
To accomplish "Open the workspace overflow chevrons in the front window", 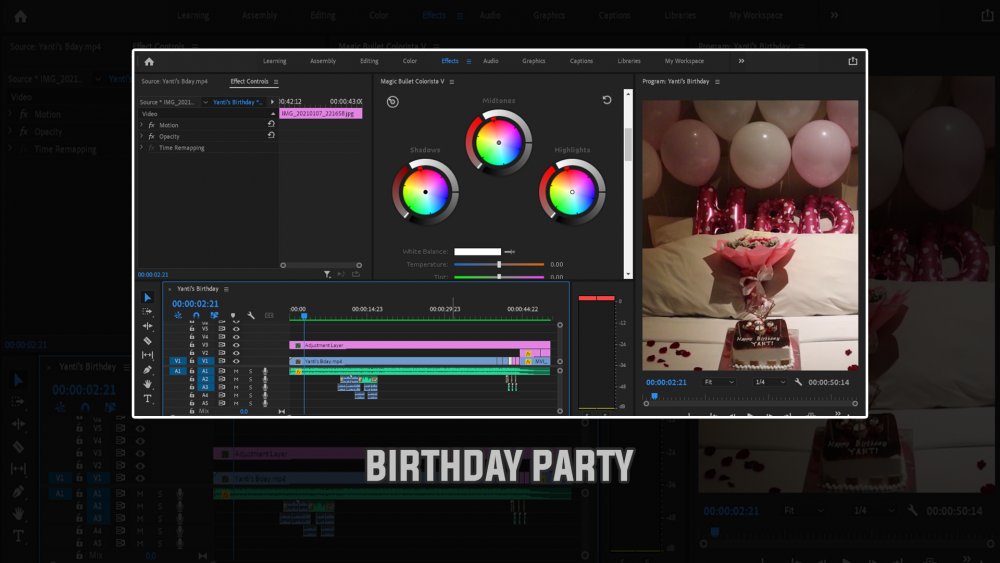I will point(741,61).
